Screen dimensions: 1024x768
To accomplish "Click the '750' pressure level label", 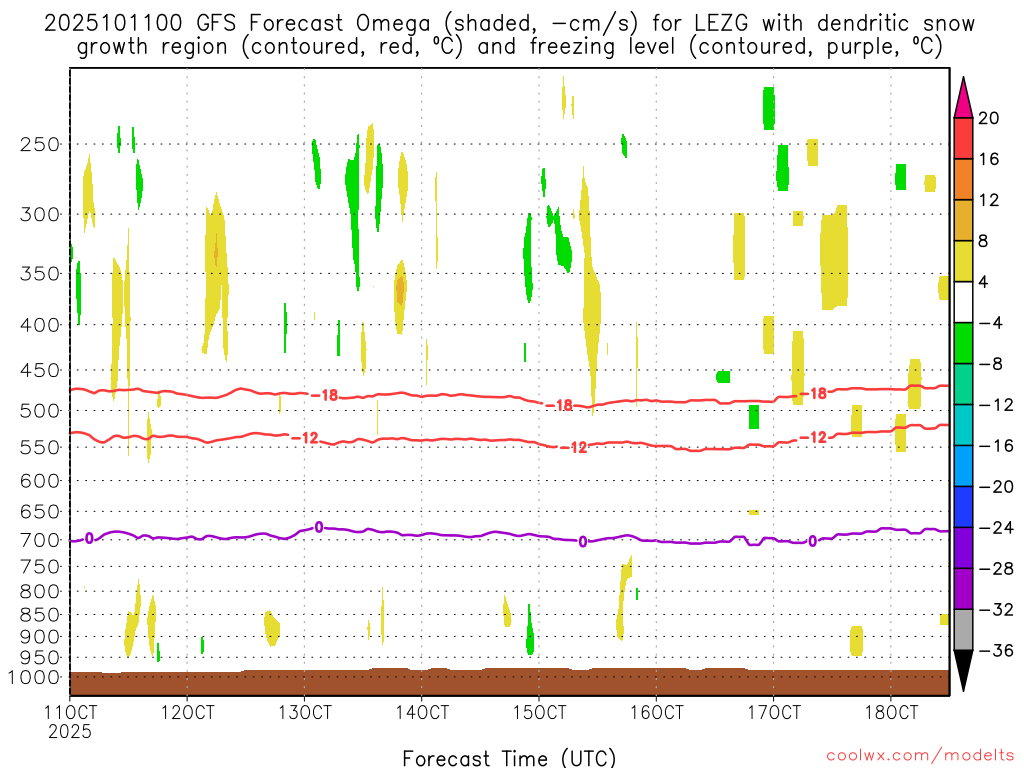I will pyautogui.click(x=40, y=567).
